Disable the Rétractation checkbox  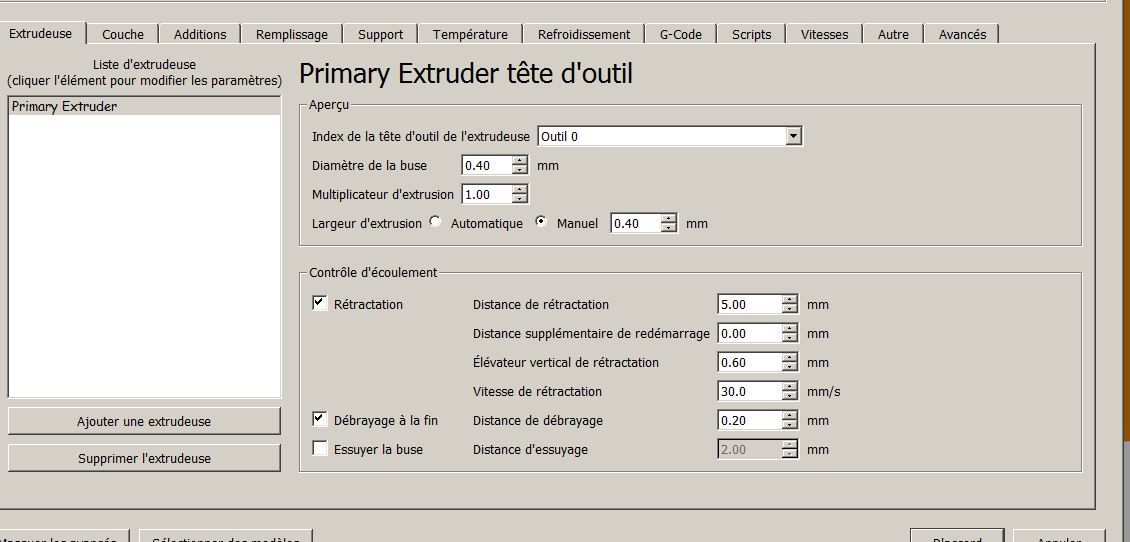[320, 303]
